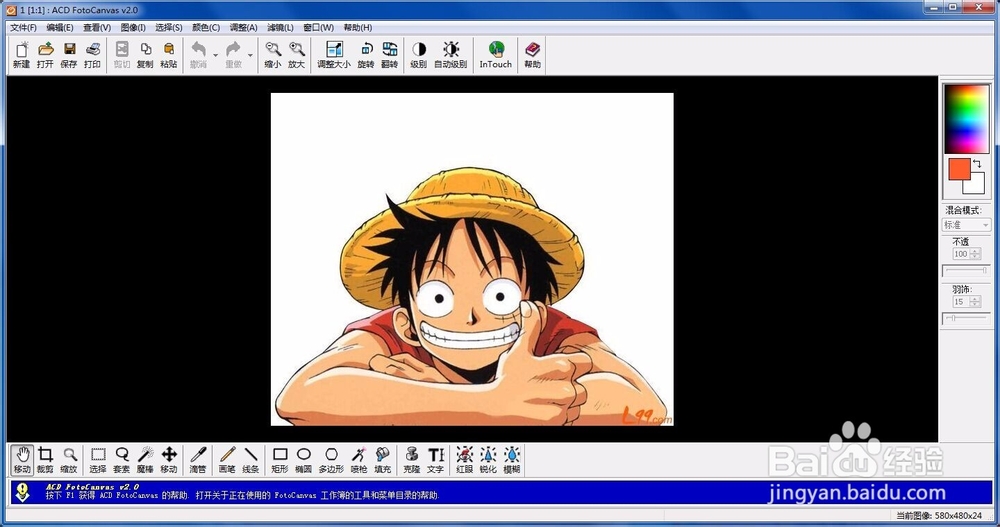The width and height of the screenshot is (1000, 527).
Task: Click the 羽饰 feather slider
Action: tap(966, 318)
